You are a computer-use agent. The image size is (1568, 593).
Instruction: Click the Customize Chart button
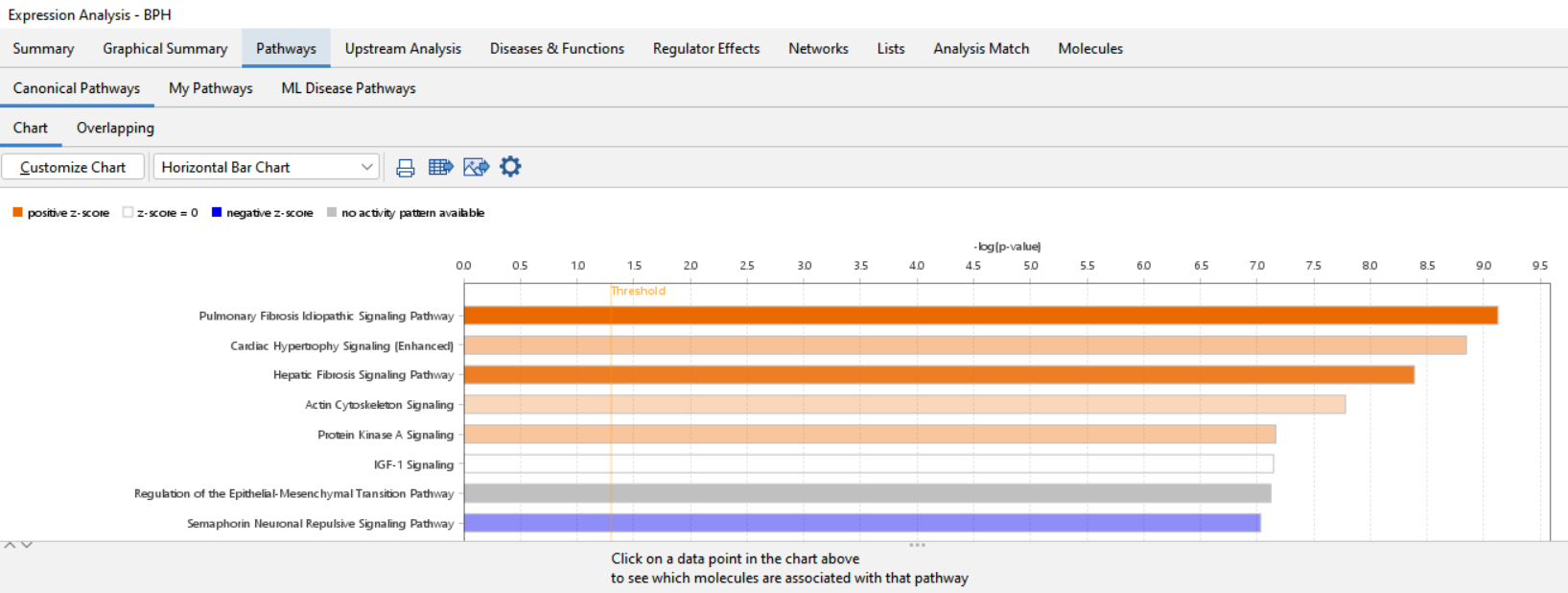click(73, 167)
